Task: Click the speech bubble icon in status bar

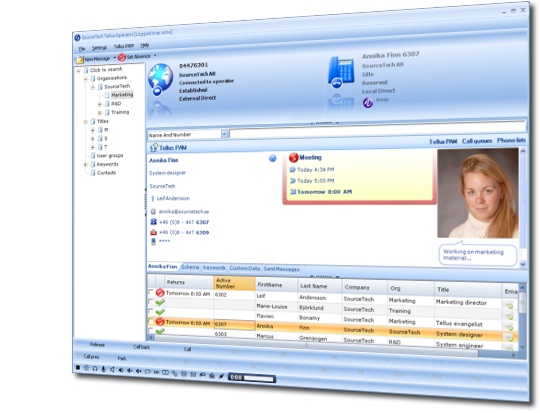Action: 147,372
